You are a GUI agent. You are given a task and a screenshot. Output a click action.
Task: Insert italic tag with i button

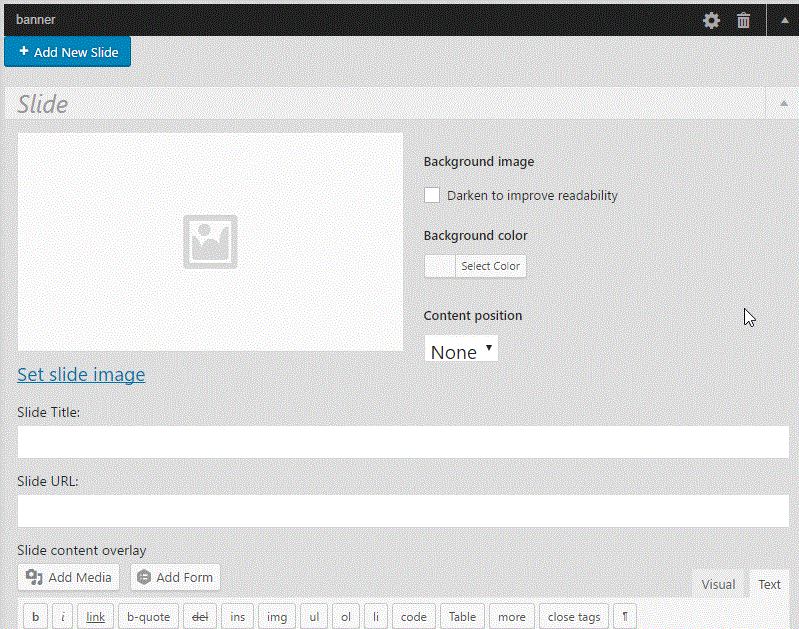click(x=63, y=617)
